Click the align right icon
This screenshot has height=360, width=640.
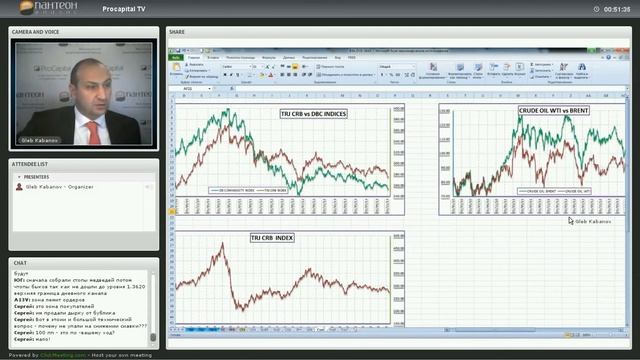pos(295,75)
